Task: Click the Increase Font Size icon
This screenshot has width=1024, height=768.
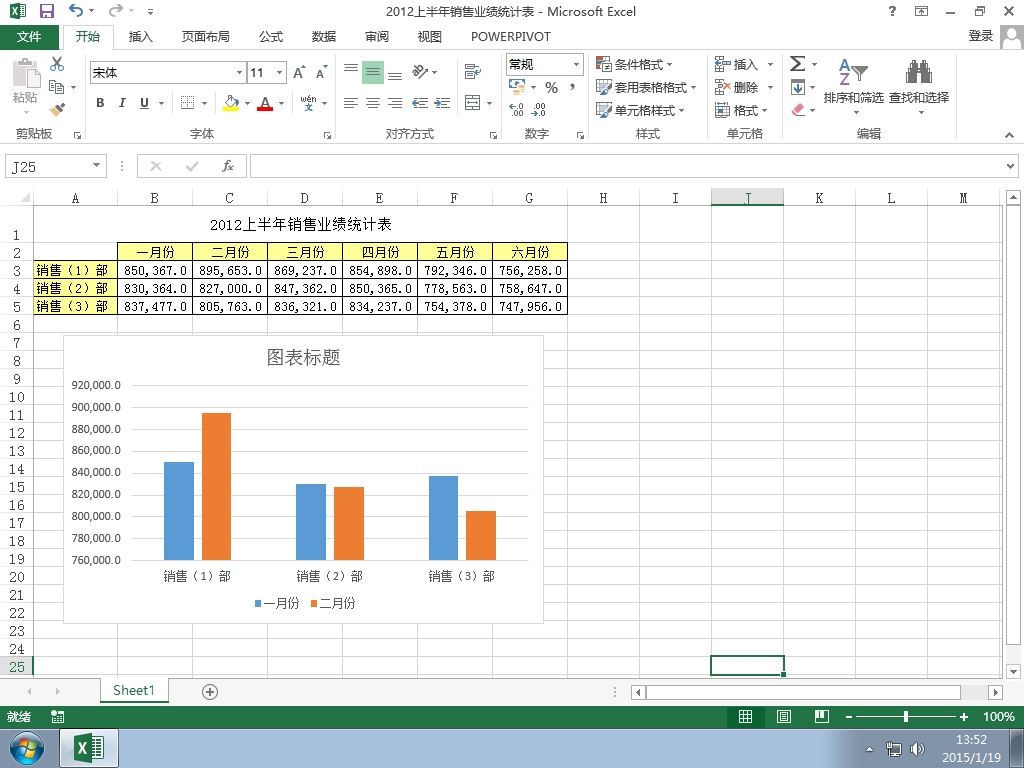Action: coord(298,72)
